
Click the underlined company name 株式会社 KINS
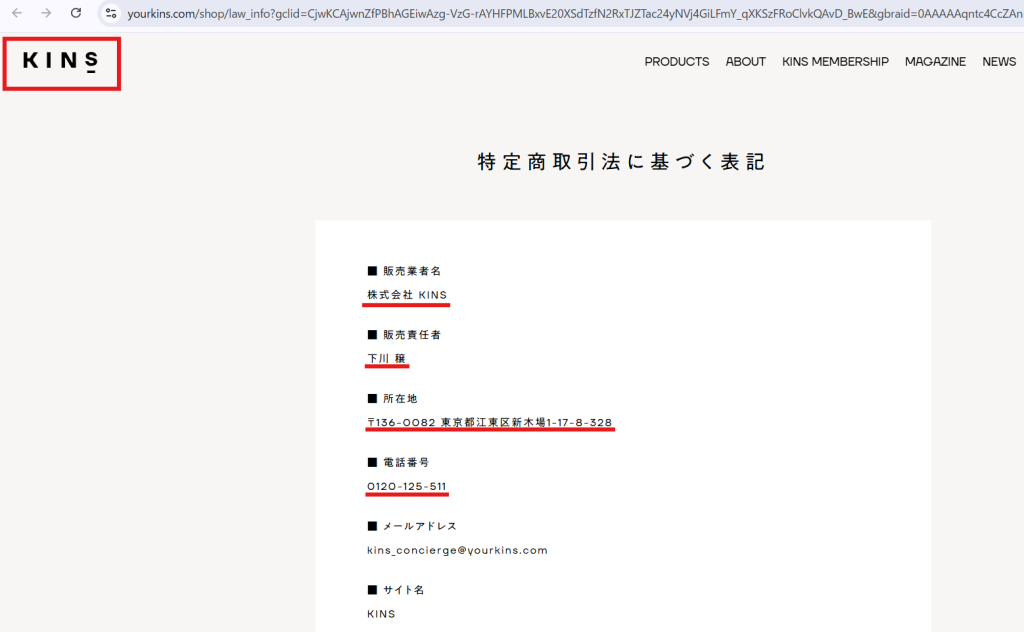pos(406,295)
